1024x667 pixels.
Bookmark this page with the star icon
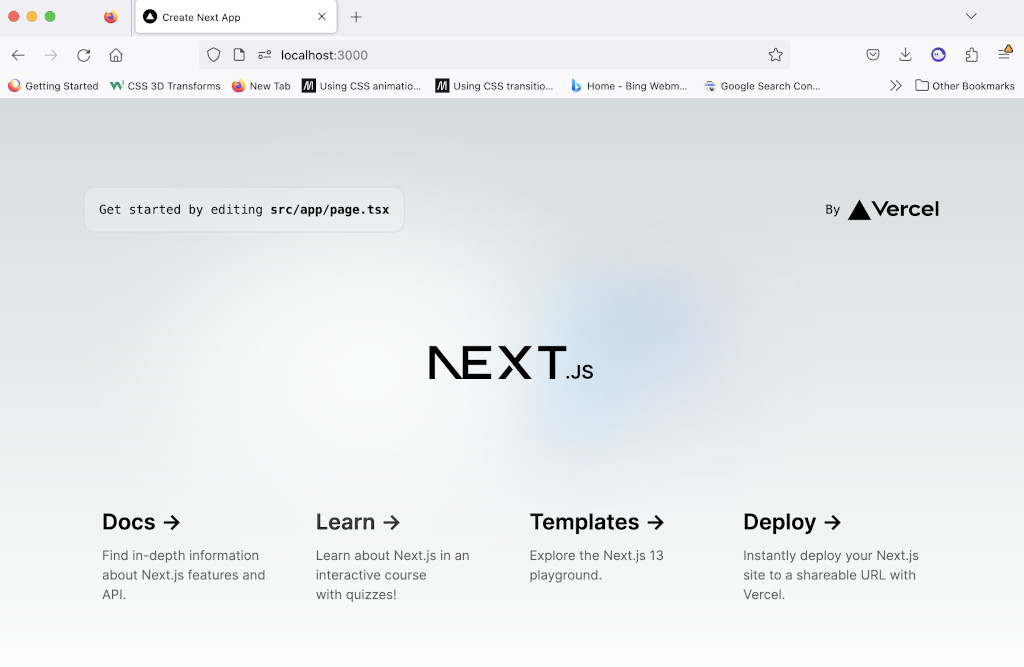click(x=775, y=55)
